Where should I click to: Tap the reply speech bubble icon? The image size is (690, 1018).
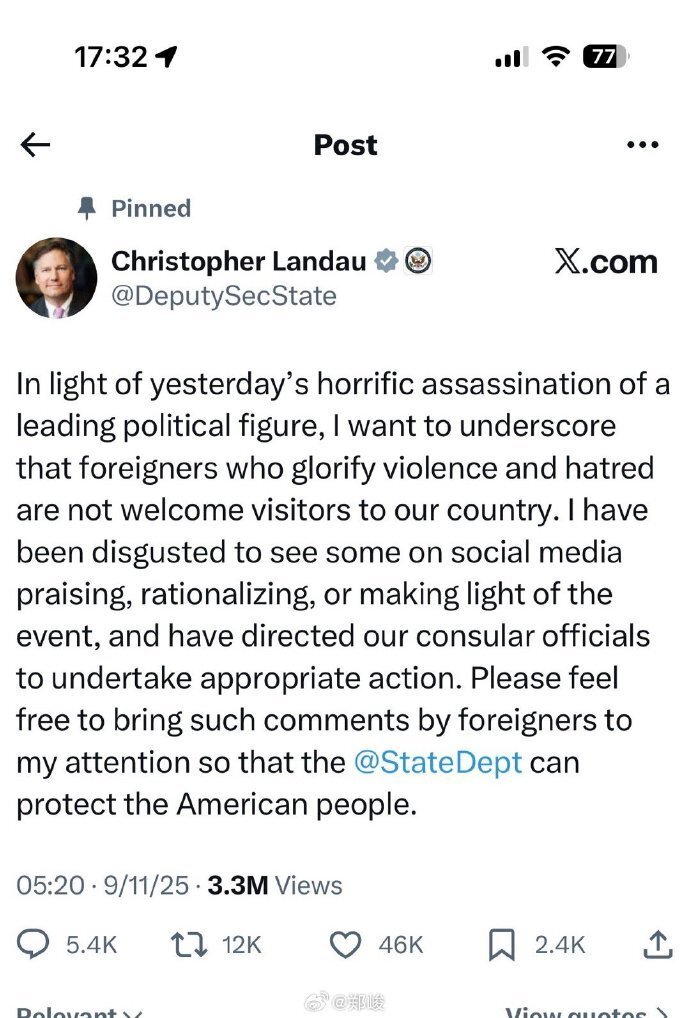pos(36,944)
